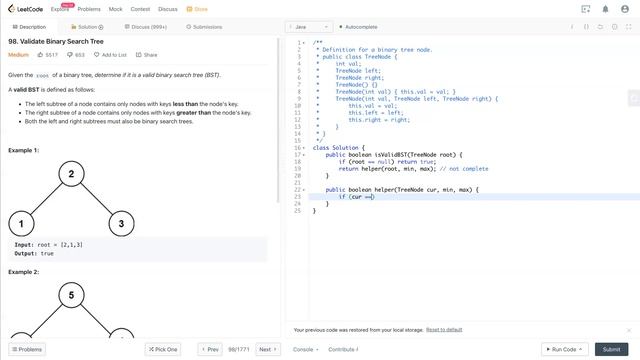The height and width of the screenshot is (360, 640).
Task: Click the 'Example 2:' heading
Action: 23,272
